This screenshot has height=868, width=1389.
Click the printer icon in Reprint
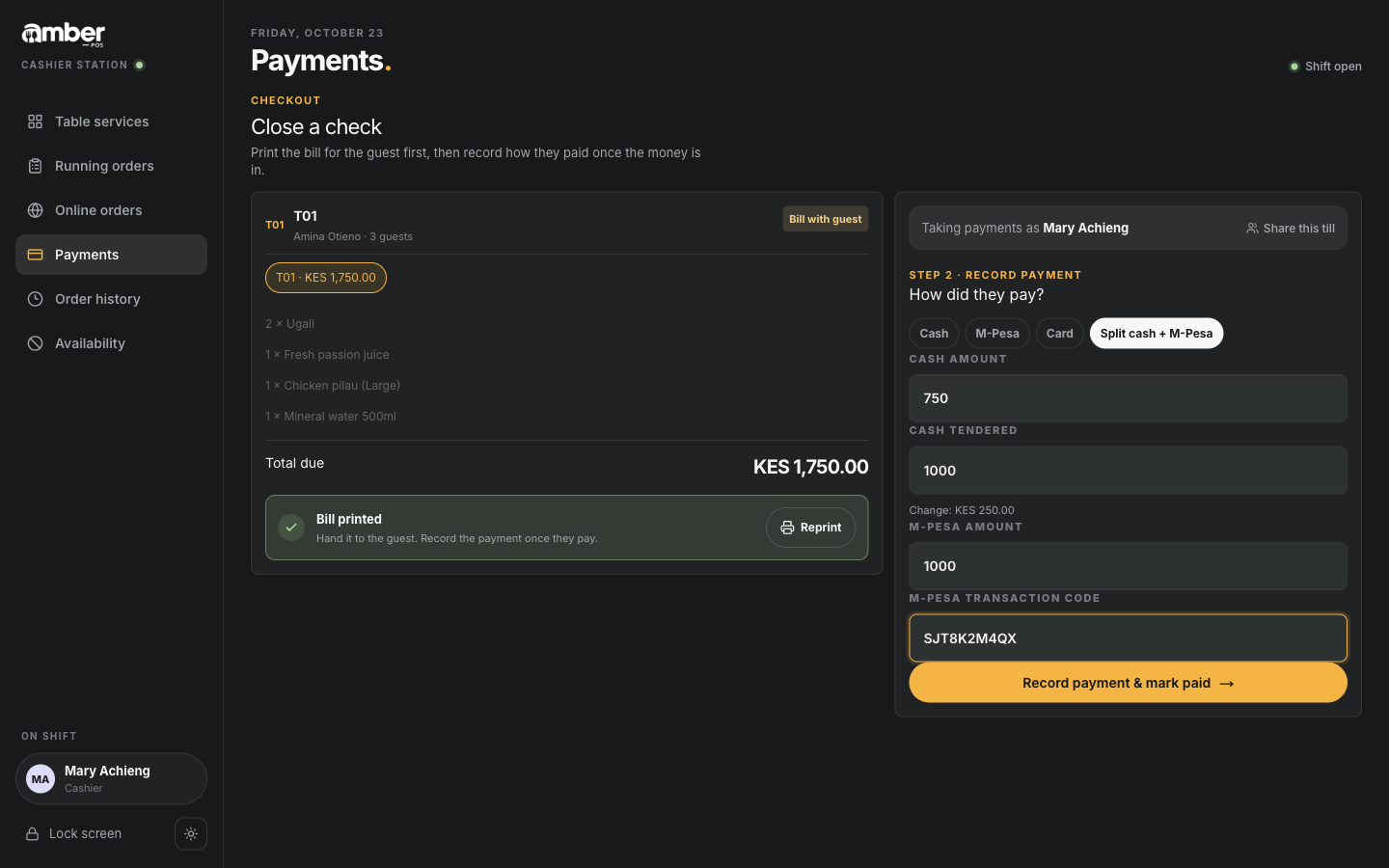point(787,528)
